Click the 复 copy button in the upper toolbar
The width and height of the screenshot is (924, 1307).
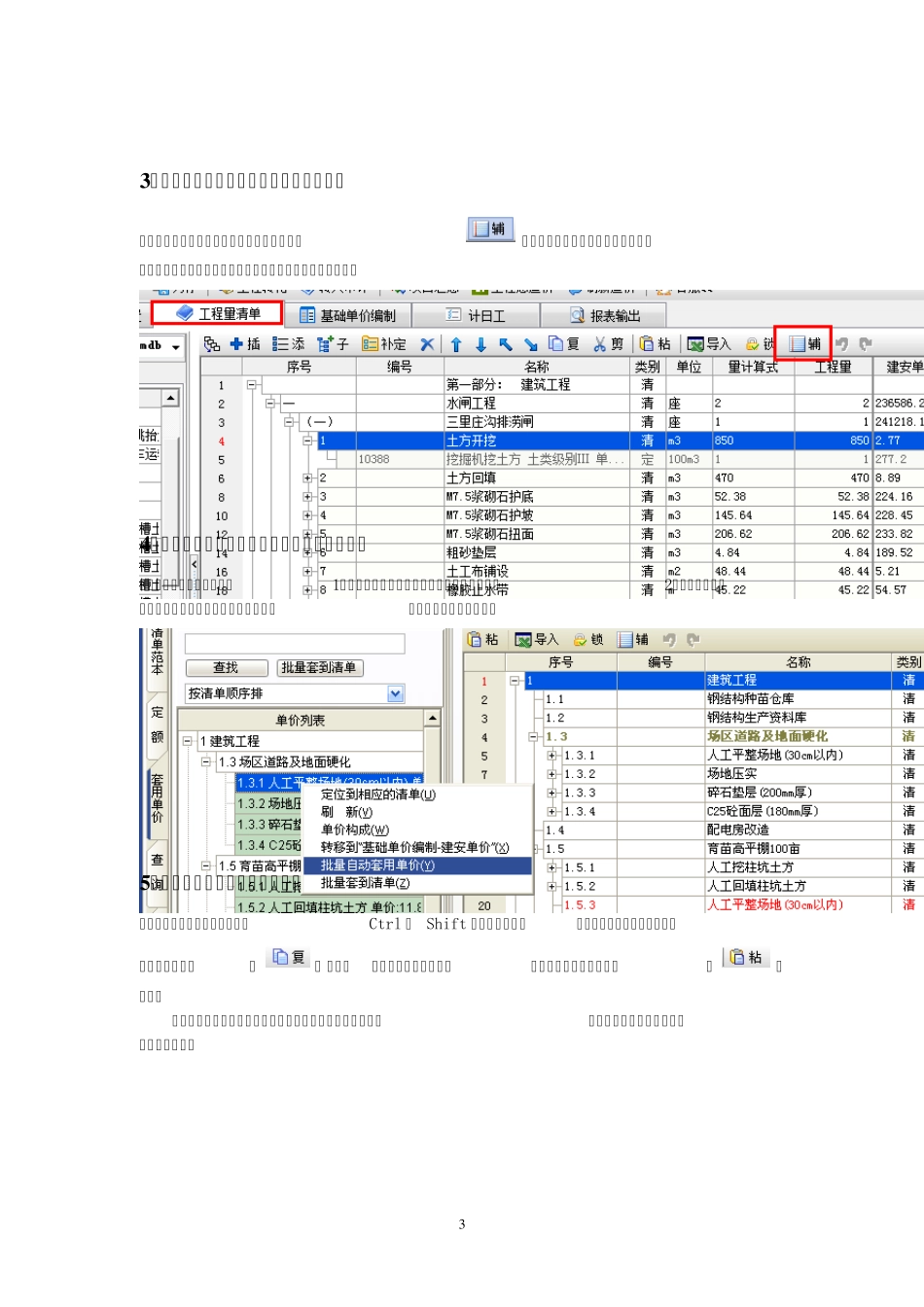click(564, 344)
